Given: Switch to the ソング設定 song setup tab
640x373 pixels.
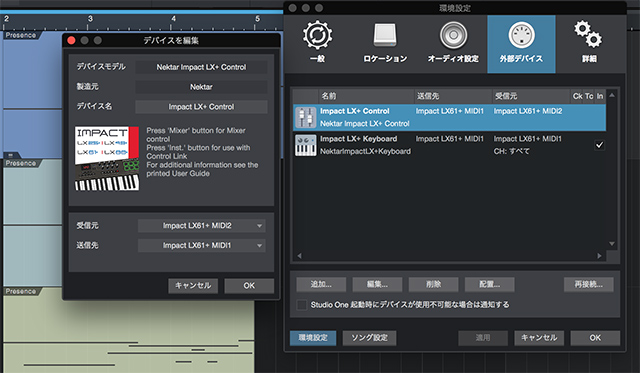Looking at the screenshot, I should tap(369, 338).
